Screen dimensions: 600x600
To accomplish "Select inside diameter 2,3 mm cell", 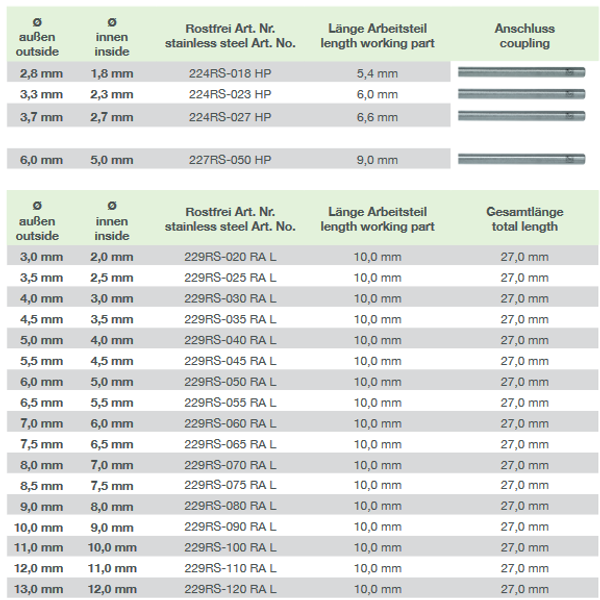I will [x=112, y=94].
